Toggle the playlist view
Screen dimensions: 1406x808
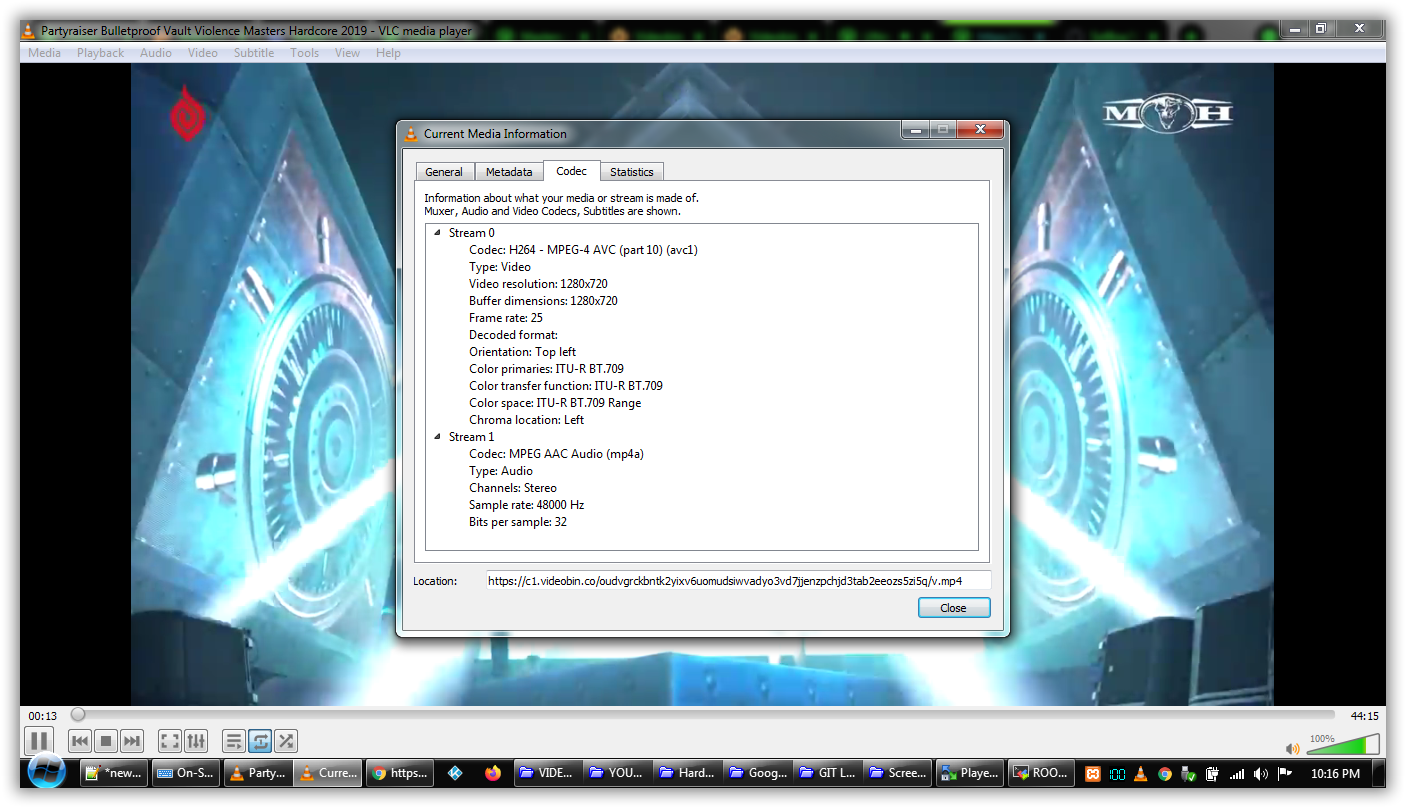[x=234, y=741]
